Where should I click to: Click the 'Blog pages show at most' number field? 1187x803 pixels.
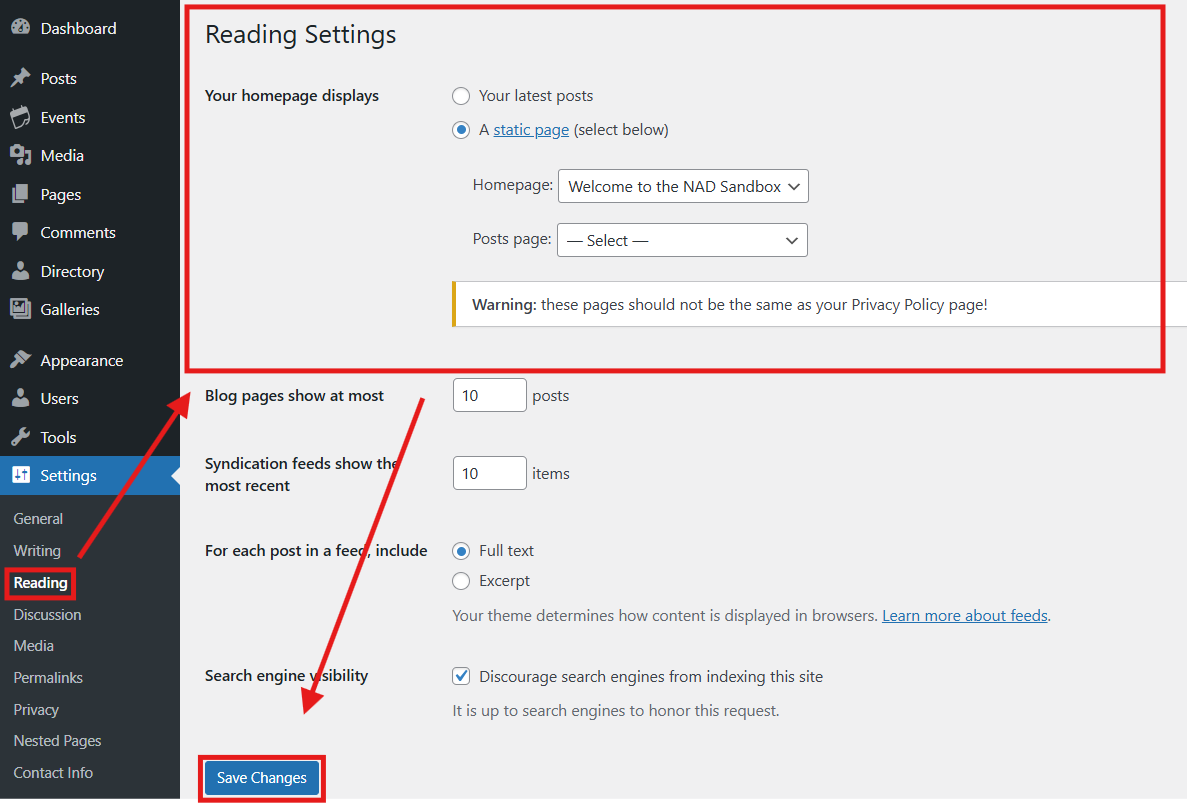(x=490, y=395)
